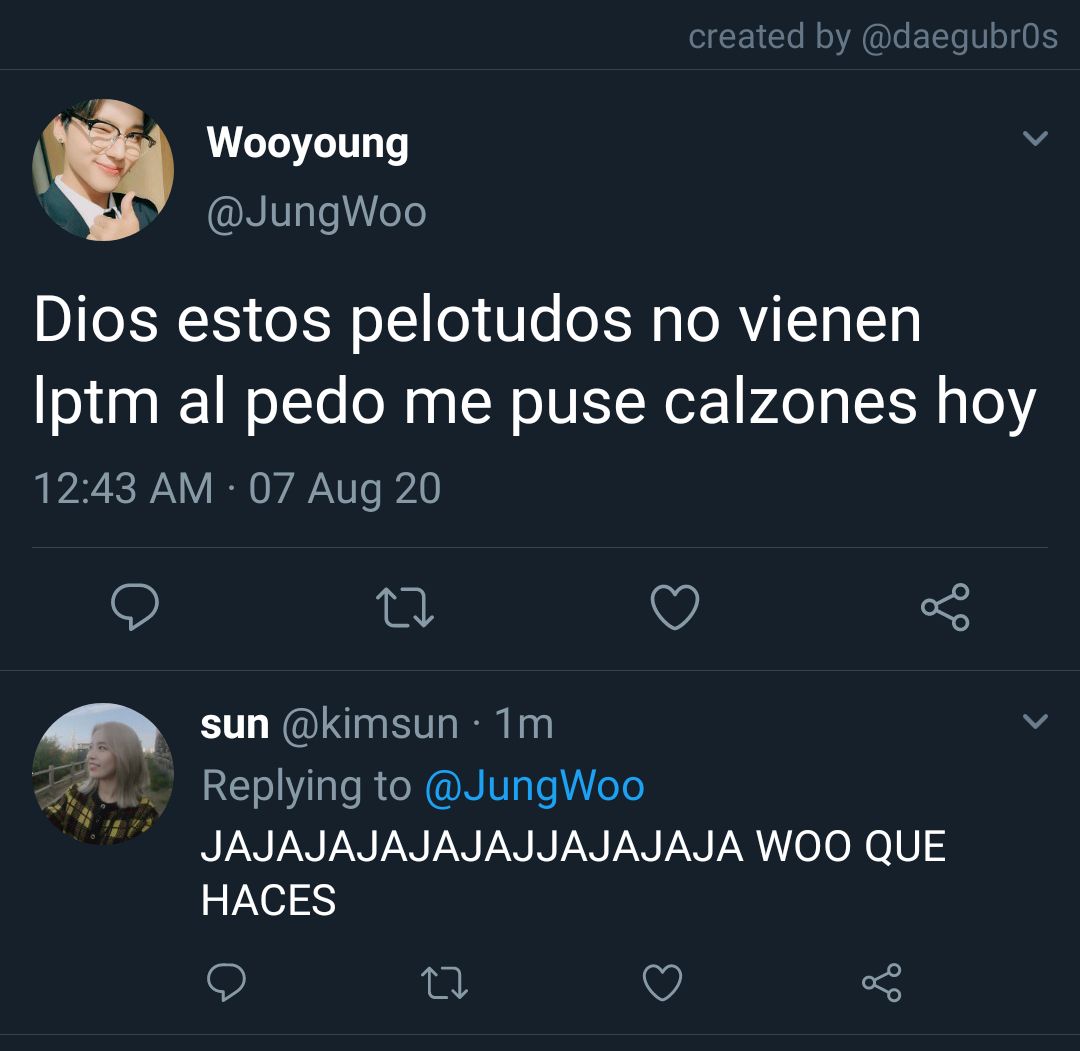Tap the @kimsun handle
Viewport: 1080px width, 1051px height.
coord(370,724)
